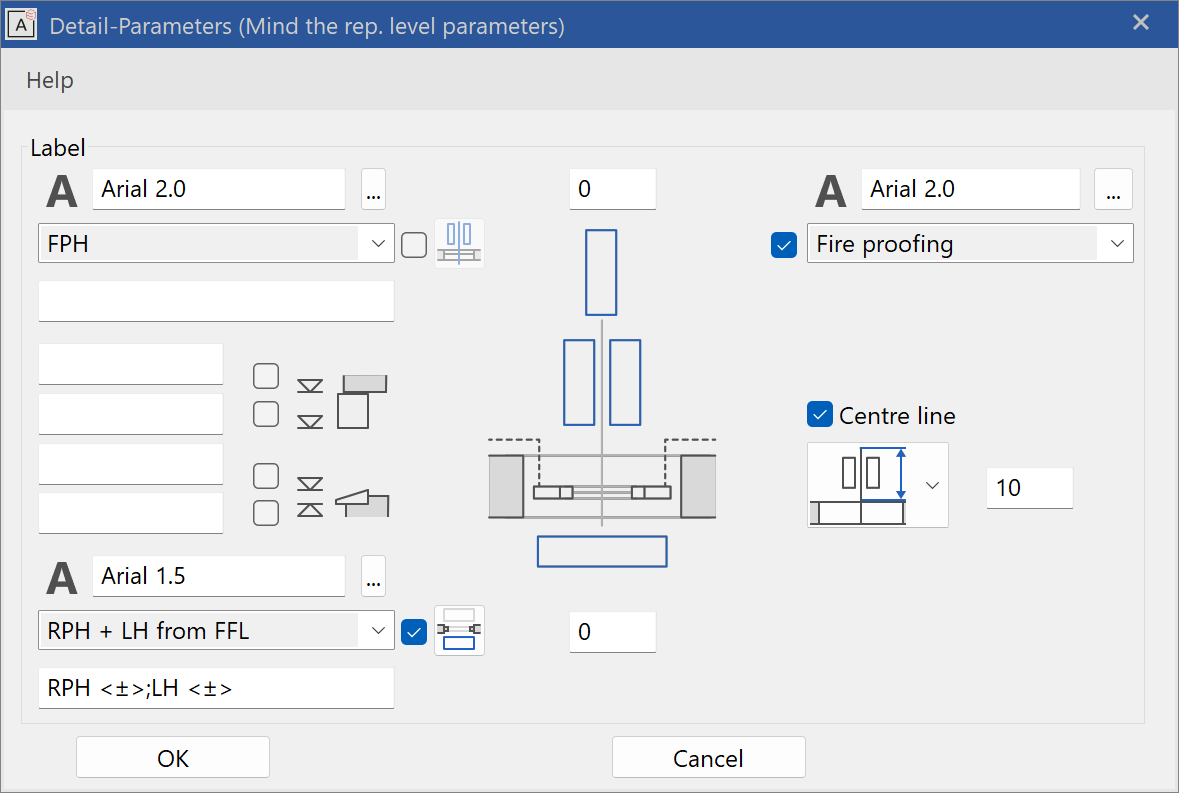Image resolution: width=1179 pixels, height=793 pixels.
Task: Check the first checkbox beside the upper level symbol
Action: 266,376
